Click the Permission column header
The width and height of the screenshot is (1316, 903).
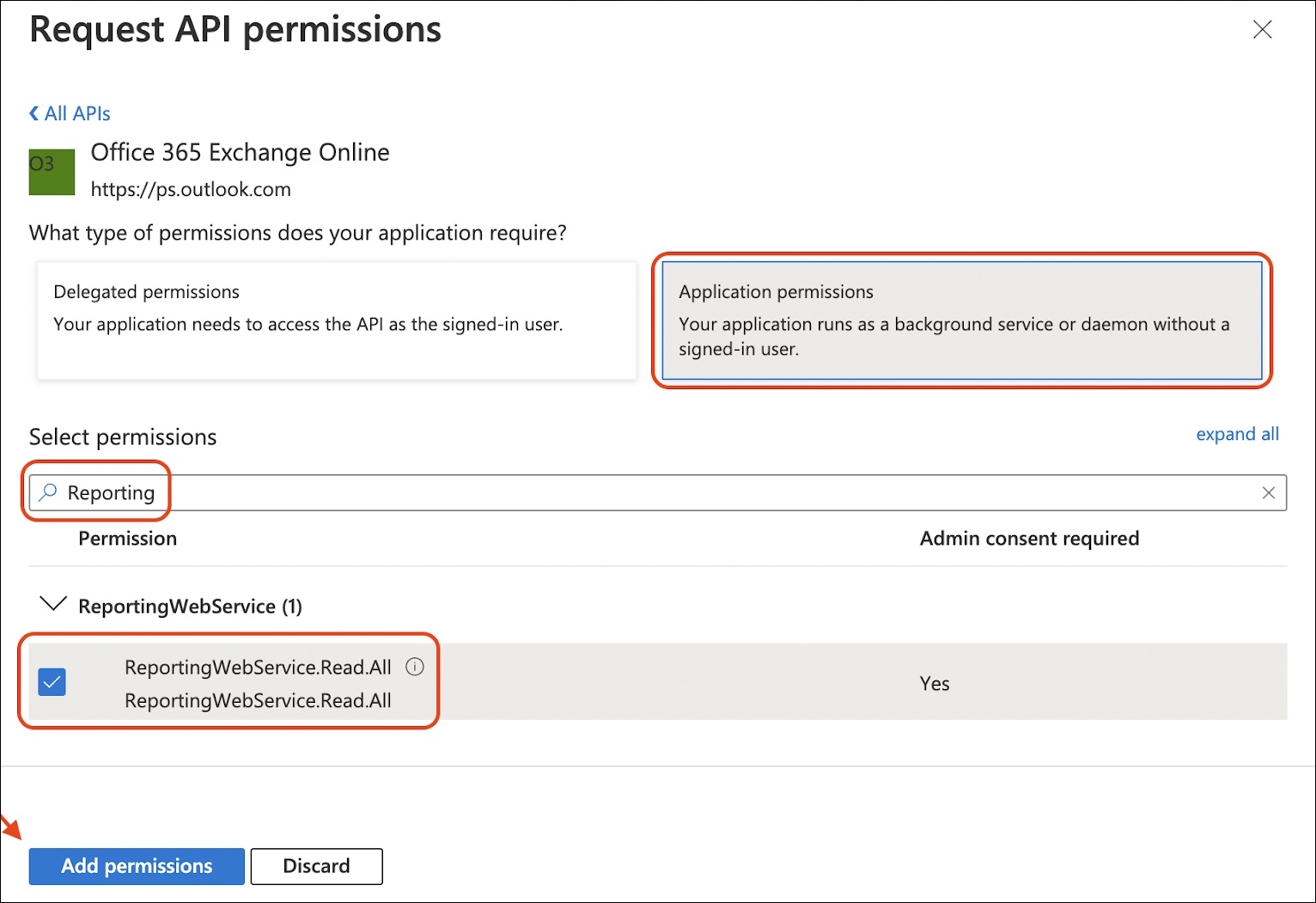pyautogui.click(x=127, y=539)
